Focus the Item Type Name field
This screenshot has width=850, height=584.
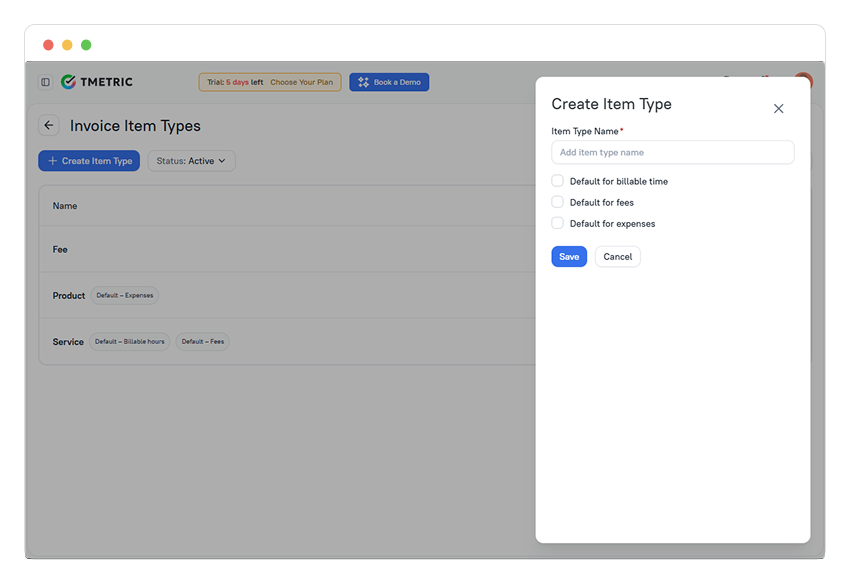pos(673,152)
